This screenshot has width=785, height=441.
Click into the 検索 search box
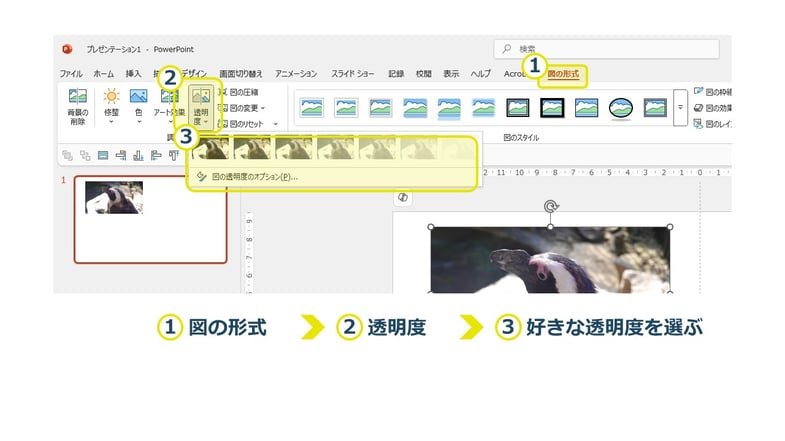606,49
